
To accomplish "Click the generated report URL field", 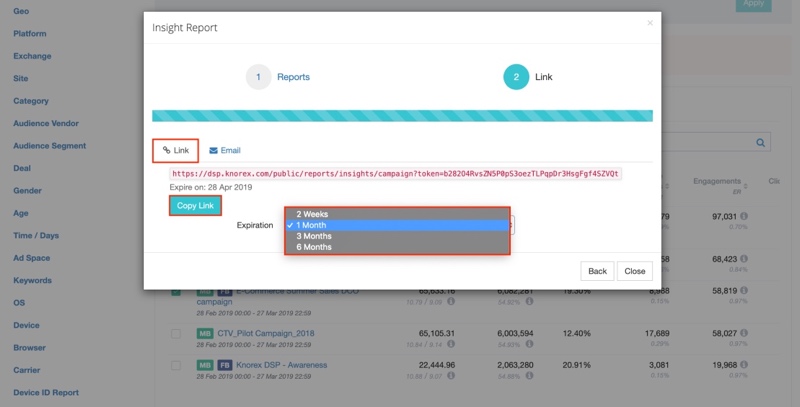I will (x=396, y=173).
